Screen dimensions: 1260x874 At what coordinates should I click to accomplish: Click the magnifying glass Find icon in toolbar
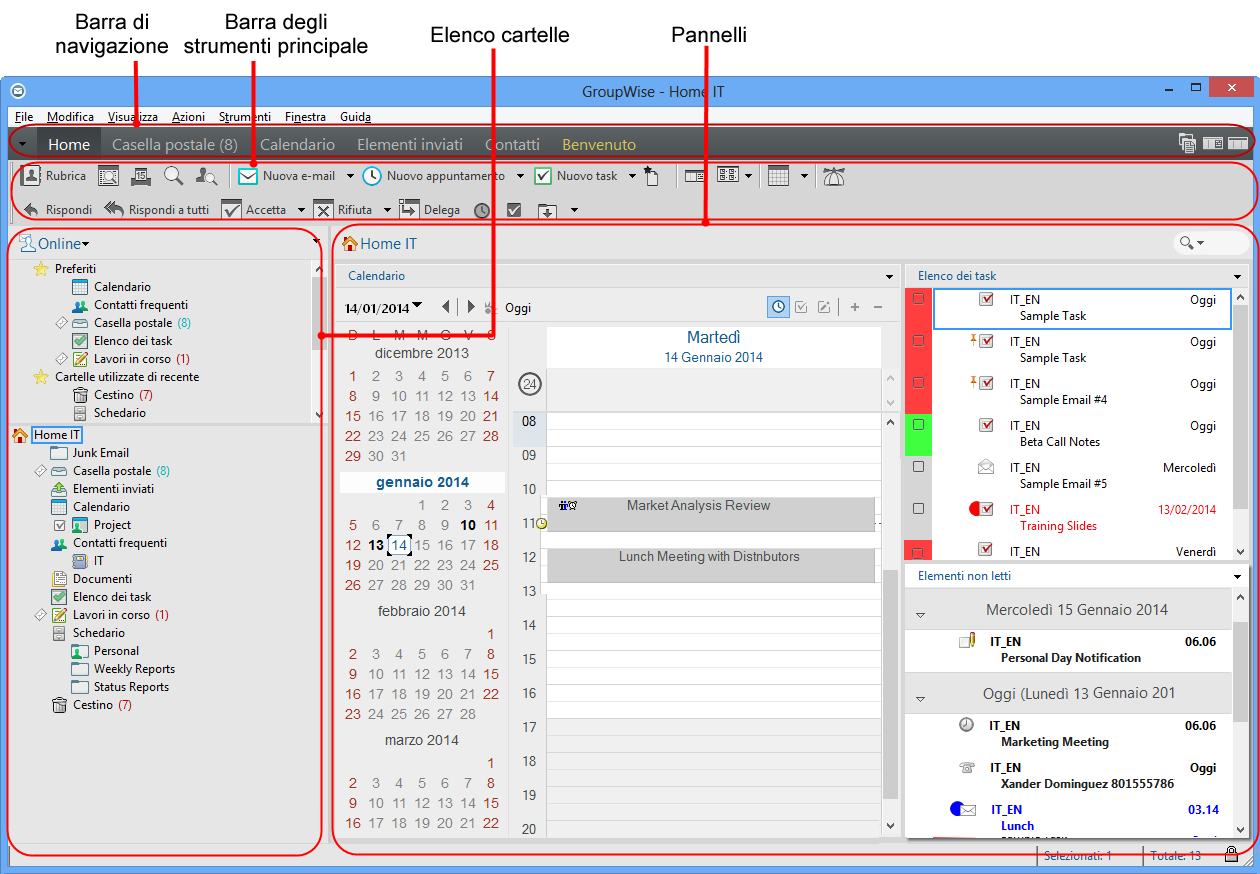pyautogui.click(x=173, y=176)
